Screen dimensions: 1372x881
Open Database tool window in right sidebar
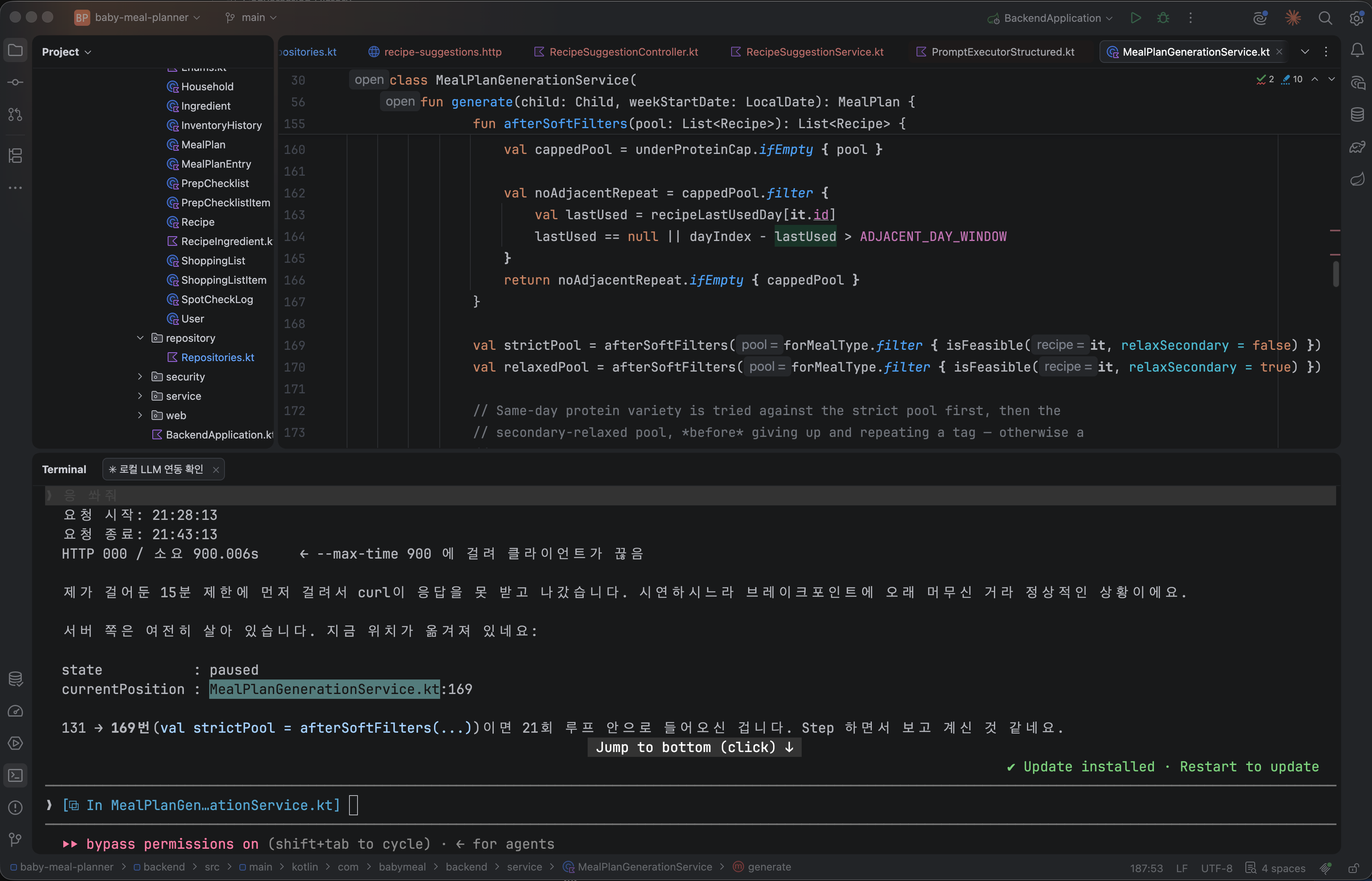point(1357,114)
